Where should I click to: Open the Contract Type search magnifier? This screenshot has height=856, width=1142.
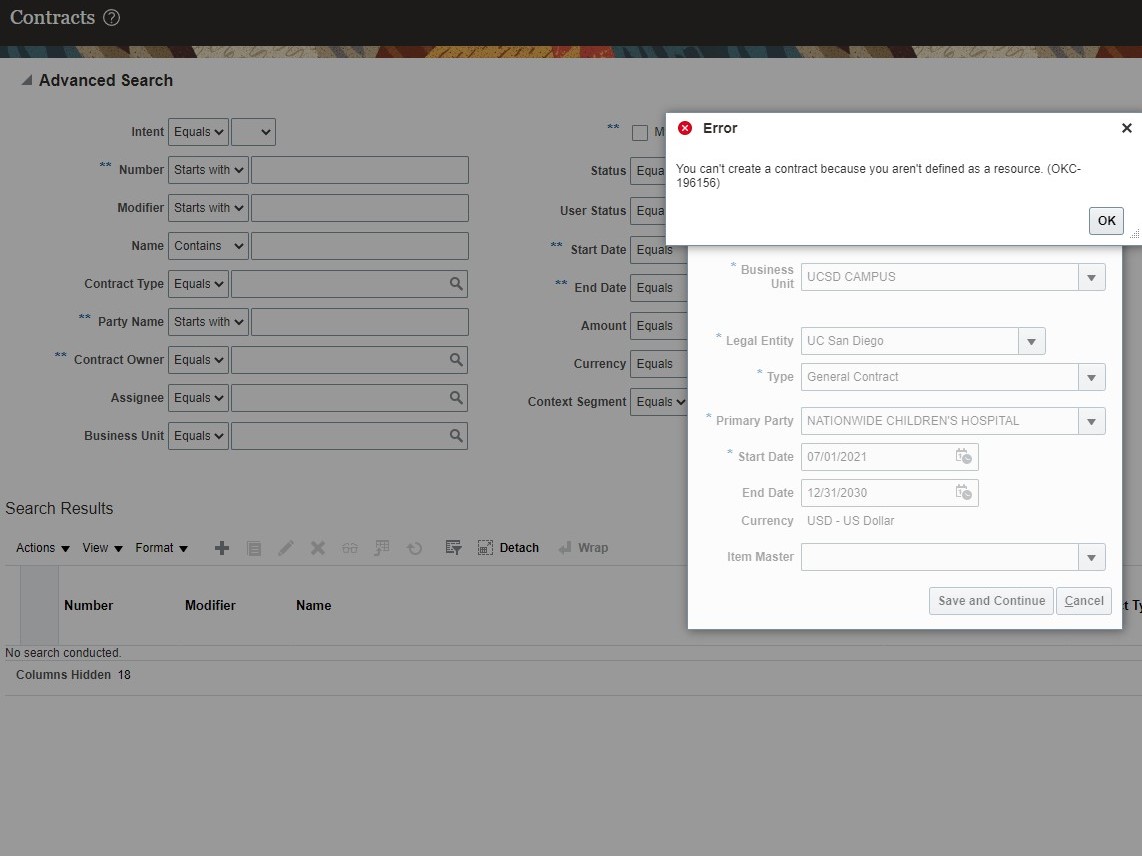[x=456, y=283]
